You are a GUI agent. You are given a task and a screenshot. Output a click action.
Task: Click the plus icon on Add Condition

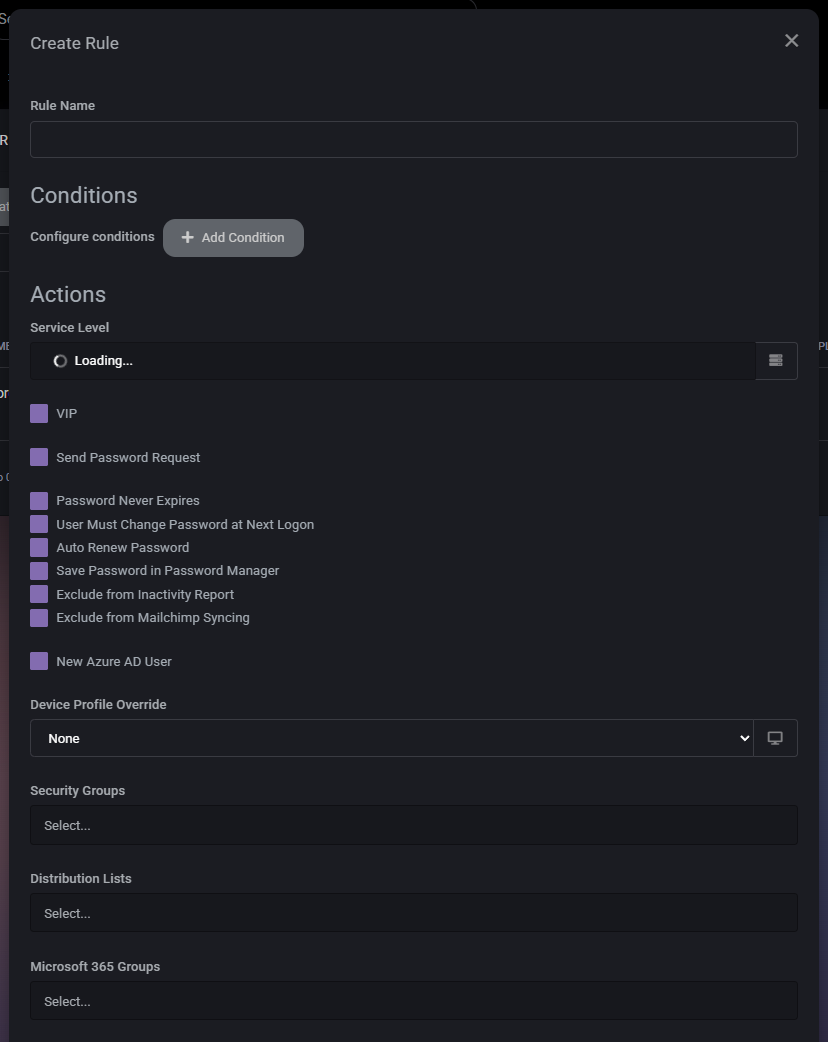click(x=187, y=237)
